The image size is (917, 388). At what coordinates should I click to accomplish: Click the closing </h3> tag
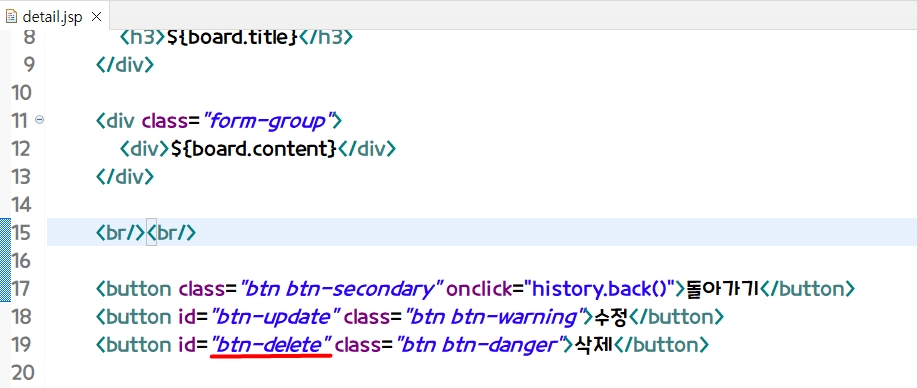pyautogui.click(x=326, y=37)
